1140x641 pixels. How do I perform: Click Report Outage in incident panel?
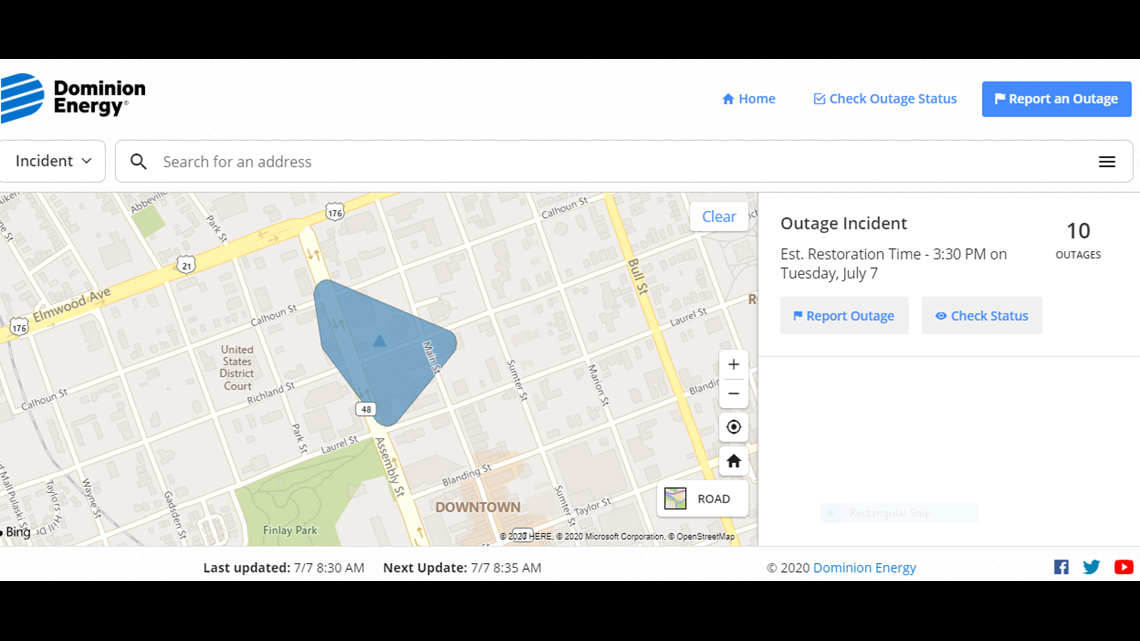click(x=844, y=315)
